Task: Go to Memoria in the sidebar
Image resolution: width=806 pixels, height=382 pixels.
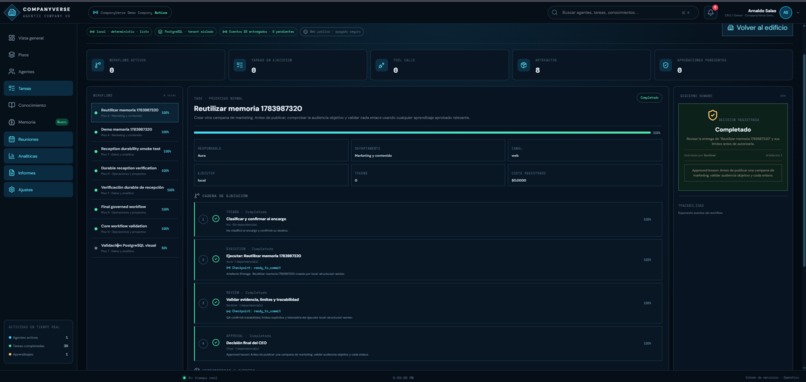Action: pyautogui.click(x=38, y=122)
